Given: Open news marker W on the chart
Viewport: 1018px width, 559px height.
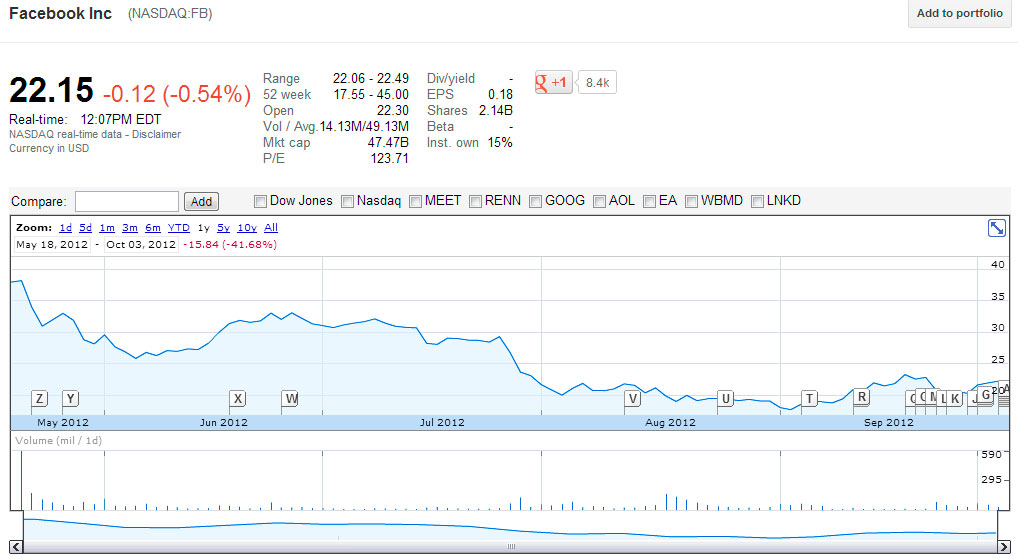Looking at the screenshot, I should (x=290, y=399).
